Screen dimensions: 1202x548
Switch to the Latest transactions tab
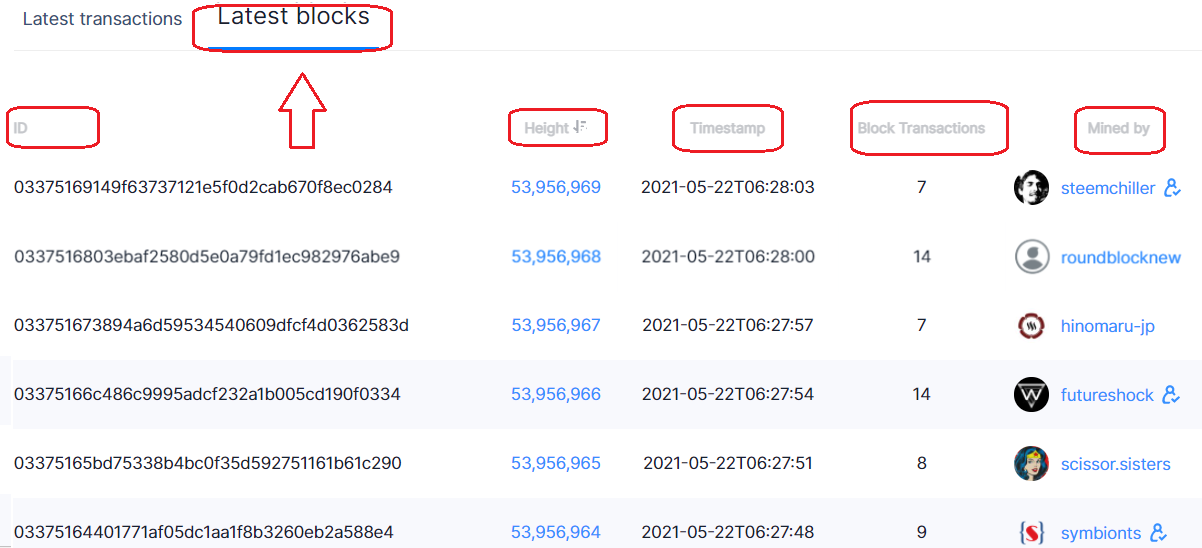click(102, 19)
